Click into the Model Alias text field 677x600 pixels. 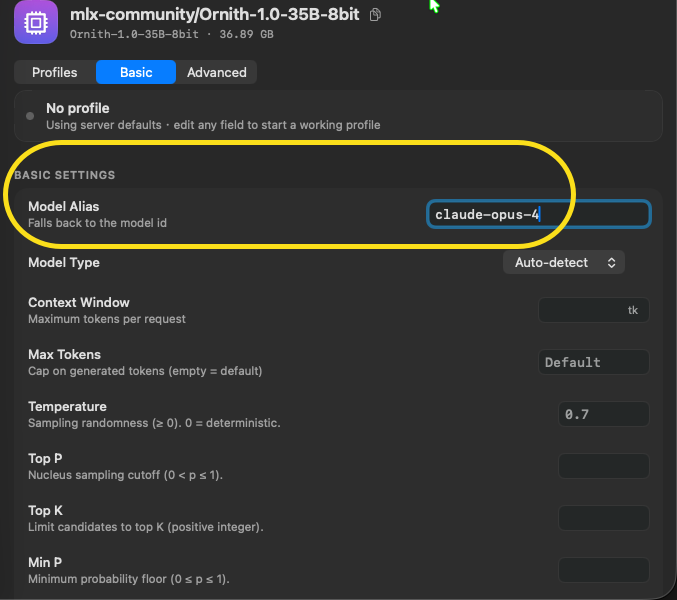click(x=538, y=214)
